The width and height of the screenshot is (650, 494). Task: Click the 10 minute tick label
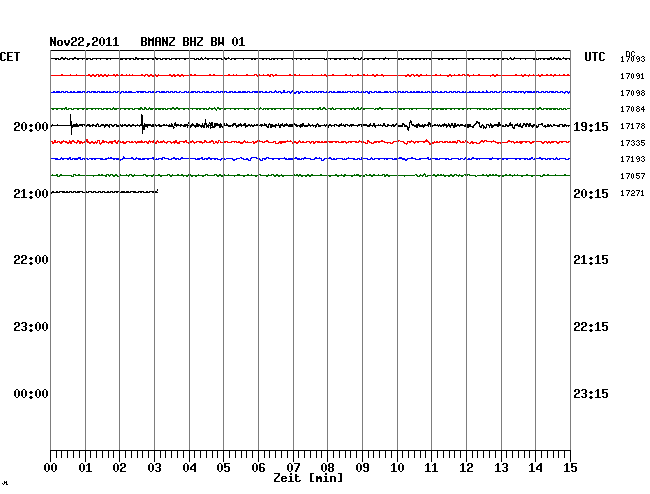tap(397, 468)
